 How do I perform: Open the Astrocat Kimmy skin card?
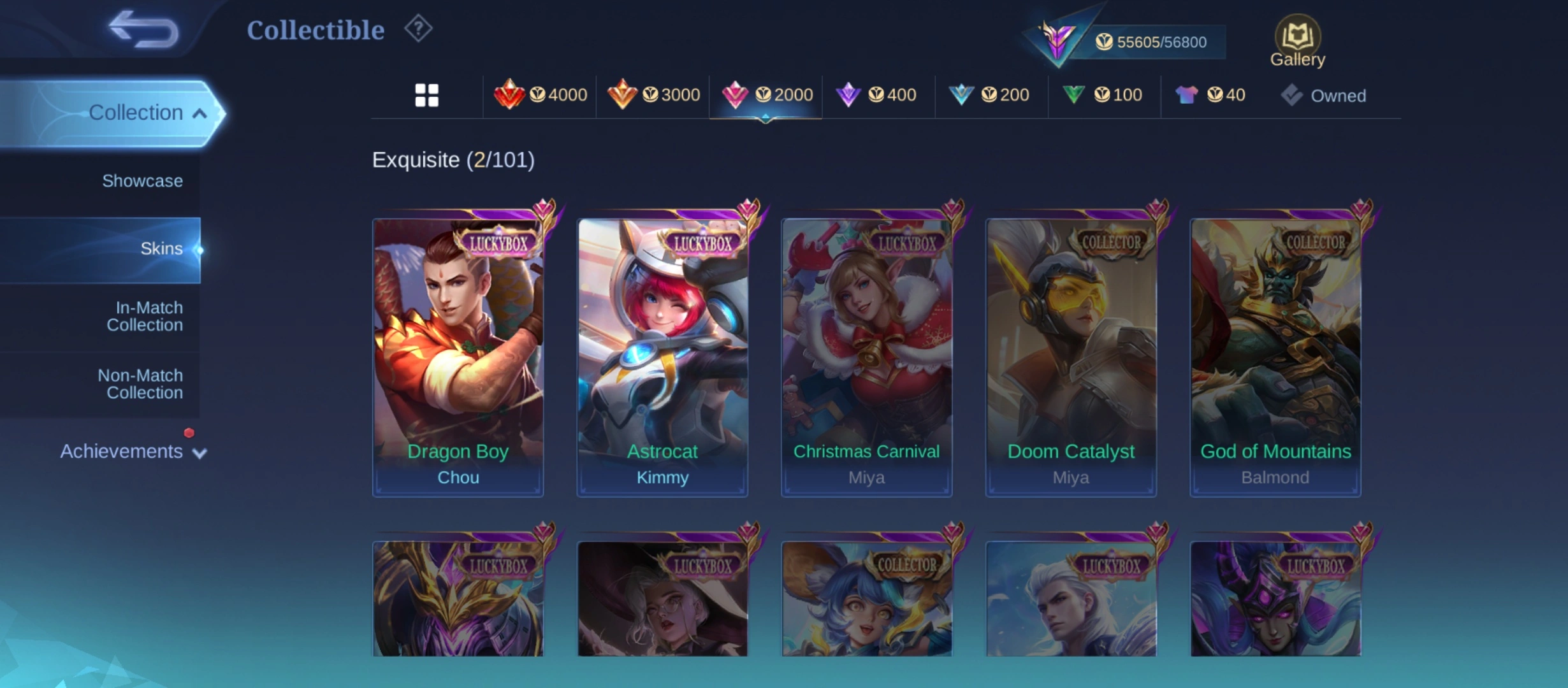point(662,357)
